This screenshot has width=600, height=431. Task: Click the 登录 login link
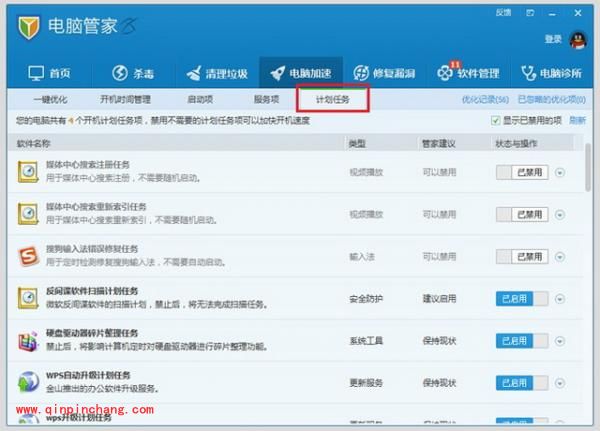coord(553,39)
